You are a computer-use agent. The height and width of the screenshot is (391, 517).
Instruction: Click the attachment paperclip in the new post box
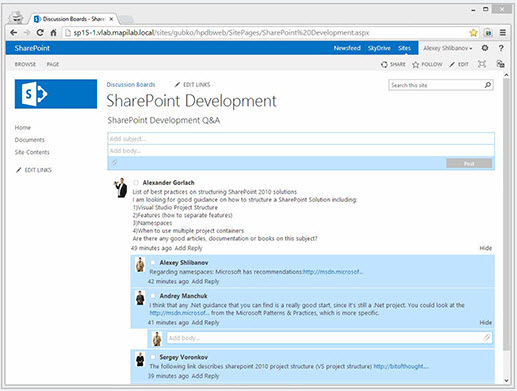114,163
